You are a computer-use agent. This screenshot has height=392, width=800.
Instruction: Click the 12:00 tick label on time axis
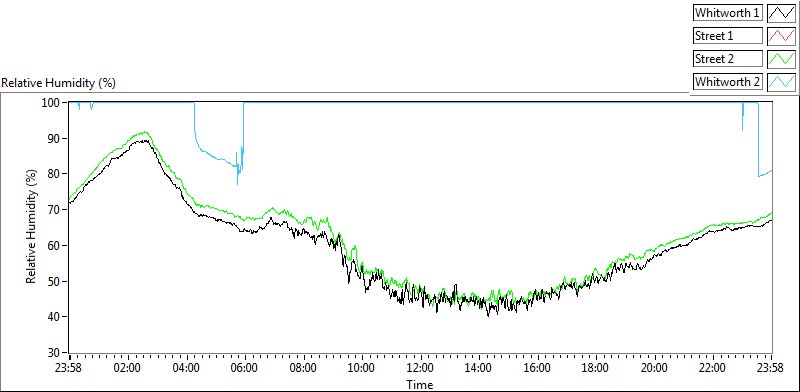pos(420,367)
